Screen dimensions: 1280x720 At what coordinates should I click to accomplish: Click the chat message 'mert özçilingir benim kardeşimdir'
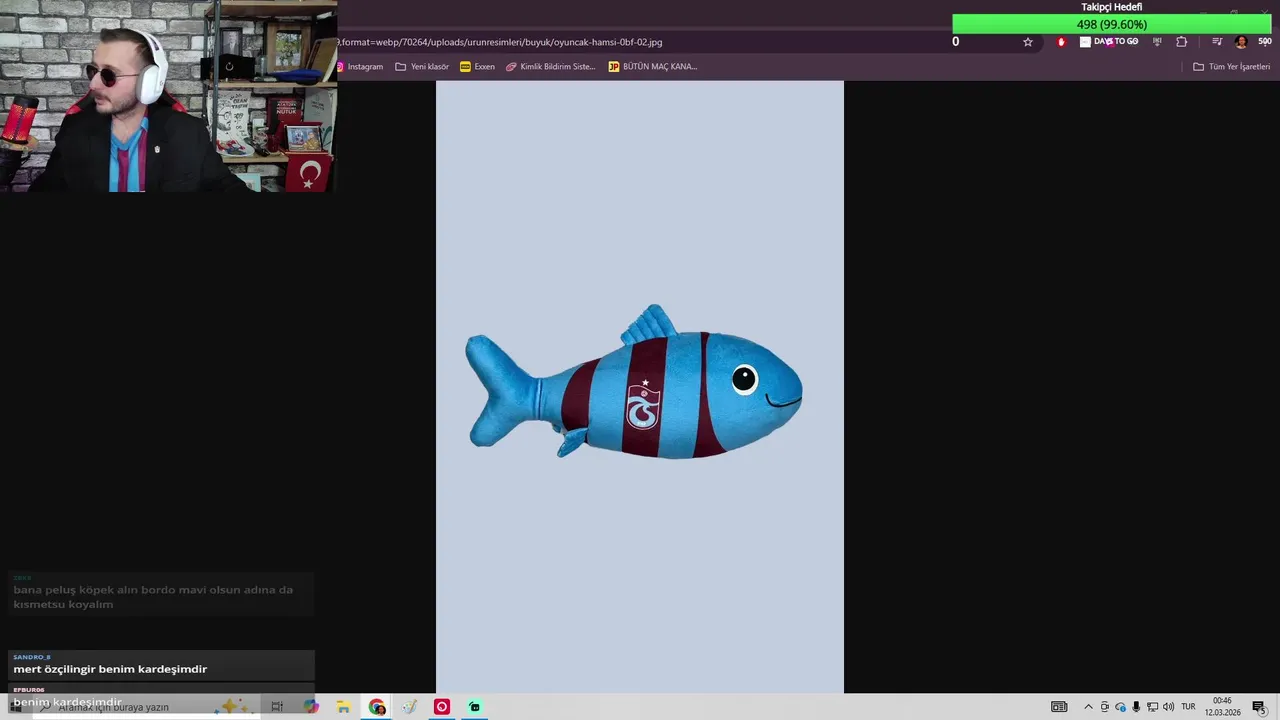pyautogui.click(x=110, y=669)
